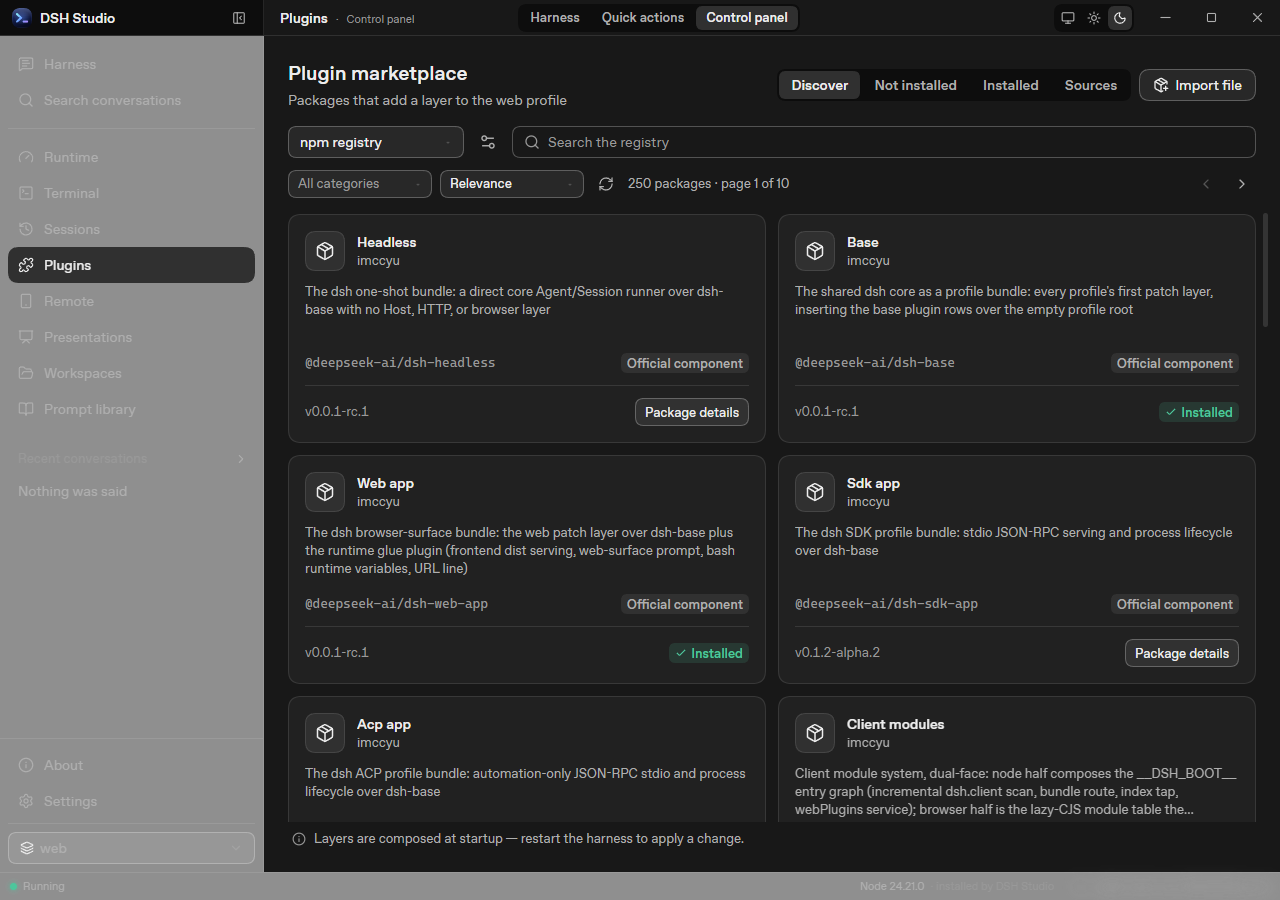
Task: Open the Terminal section
Action: tap(131, 193)
